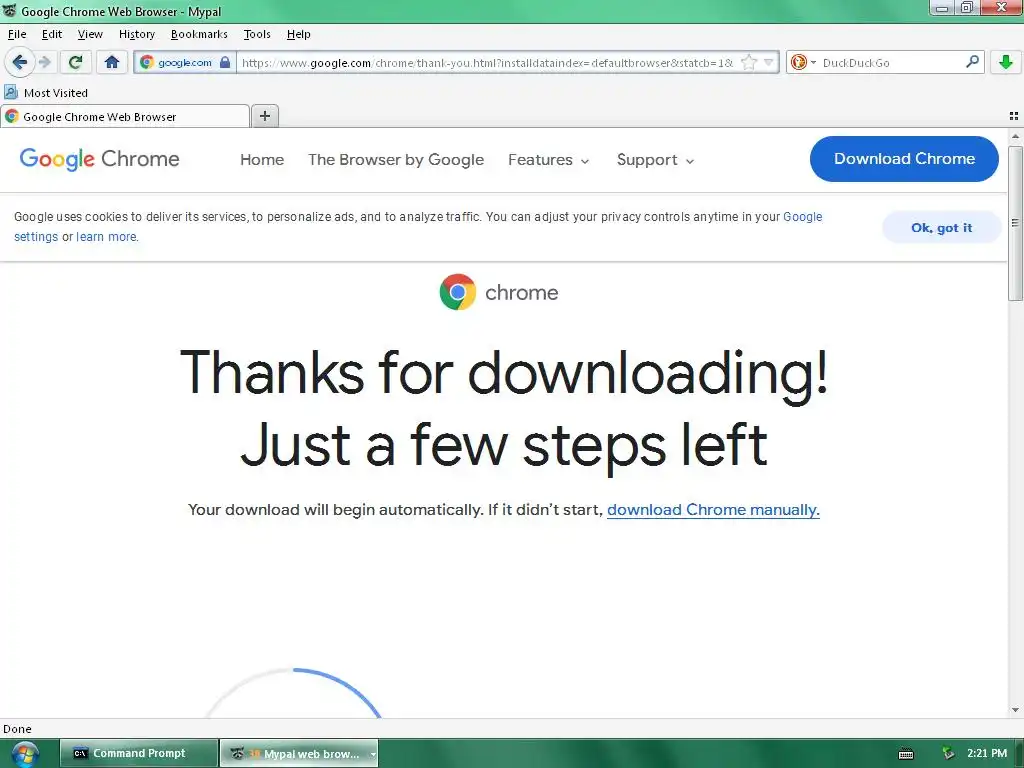
Task: Click the scrollbar down arrow
Action: [1015, 710]
